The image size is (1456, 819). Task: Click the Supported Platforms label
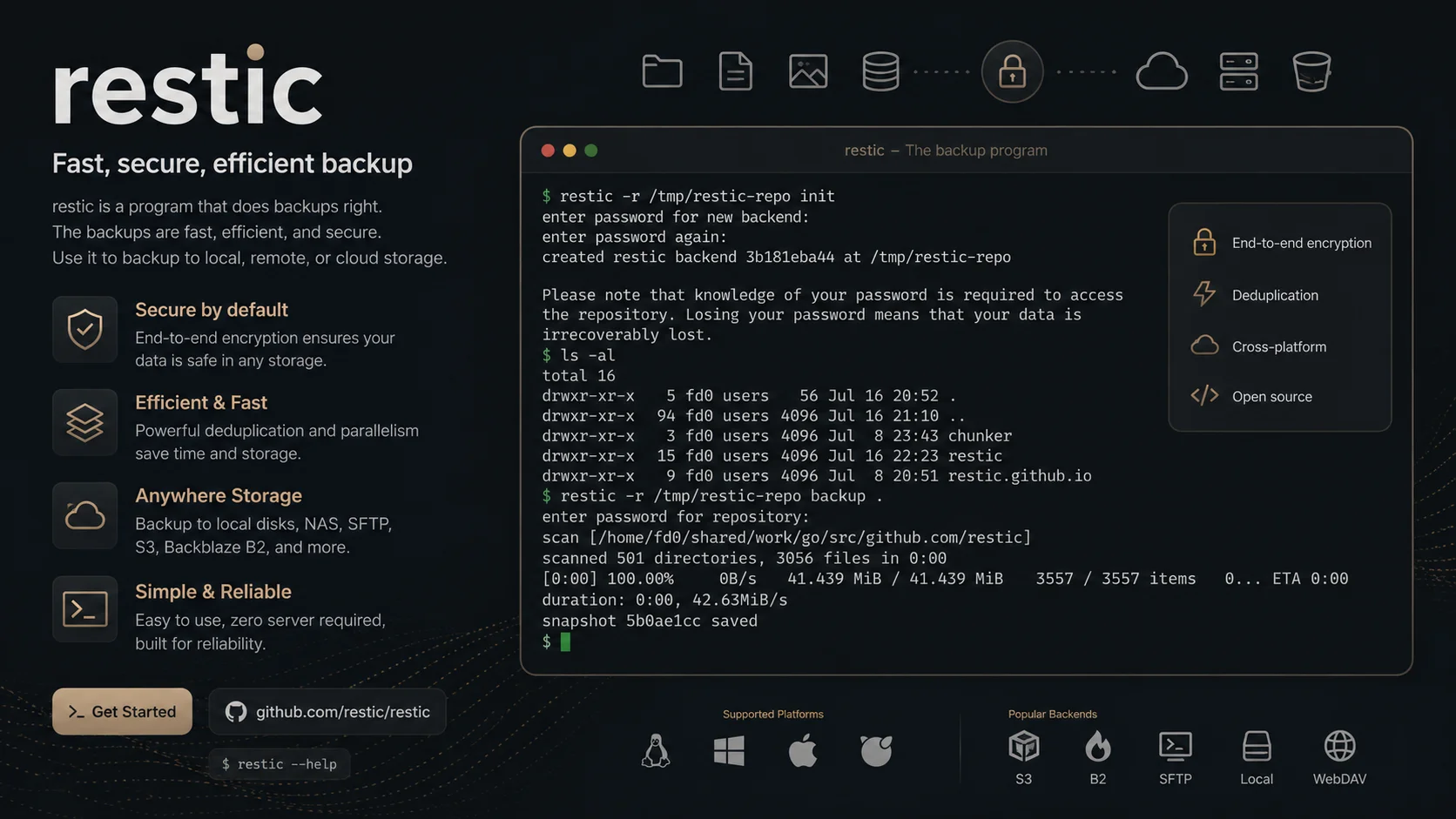[773, 715]
